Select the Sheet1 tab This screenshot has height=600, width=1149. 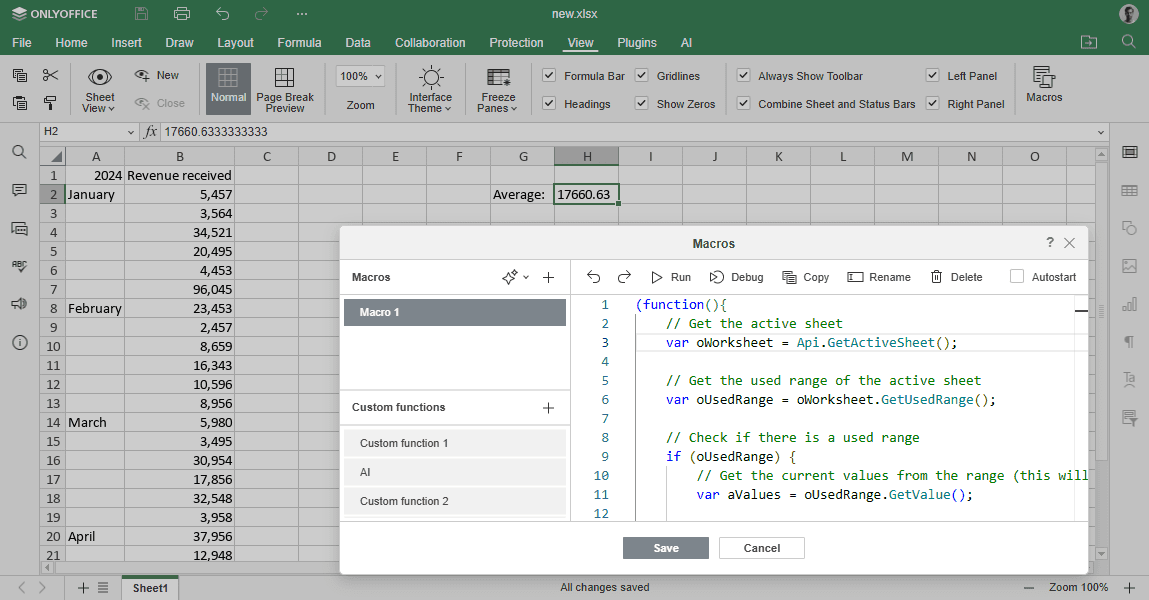click(x=150, y=588)
